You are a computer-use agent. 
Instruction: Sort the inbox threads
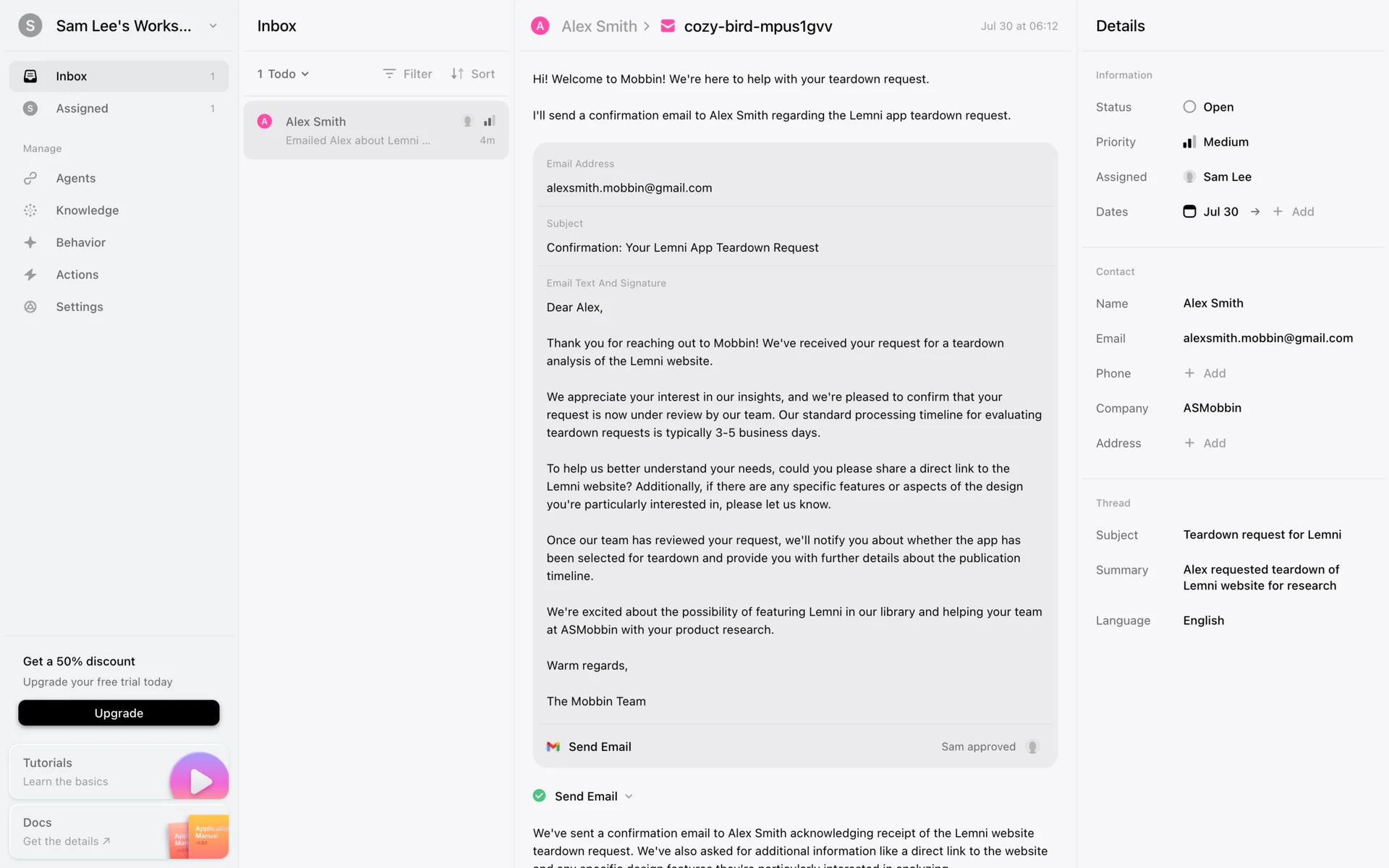(473, 74)
